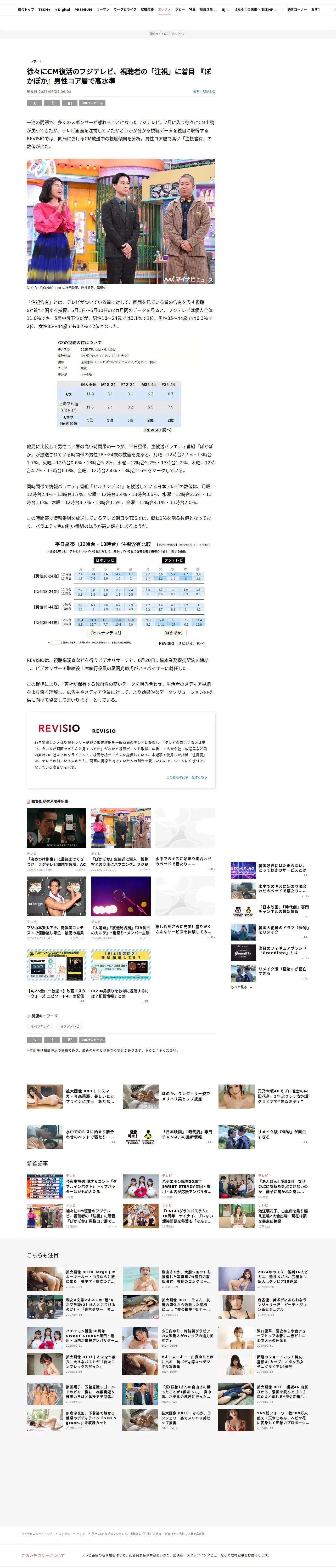The height and width of the screenshot is (1568, 336).
Task: Open 今夜生放送 ダブルインパクト new article
Action: tap(72, 1186)
